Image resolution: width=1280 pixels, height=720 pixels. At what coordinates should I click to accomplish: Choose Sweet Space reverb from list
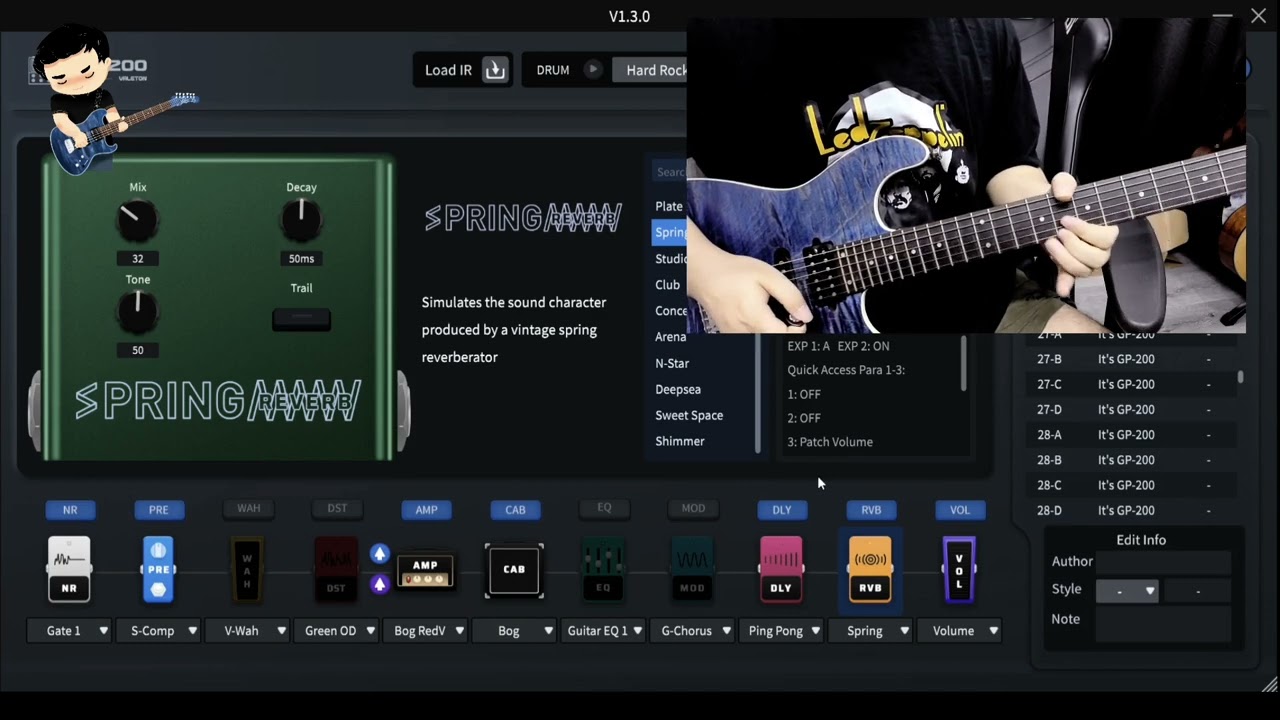point(689,415)
